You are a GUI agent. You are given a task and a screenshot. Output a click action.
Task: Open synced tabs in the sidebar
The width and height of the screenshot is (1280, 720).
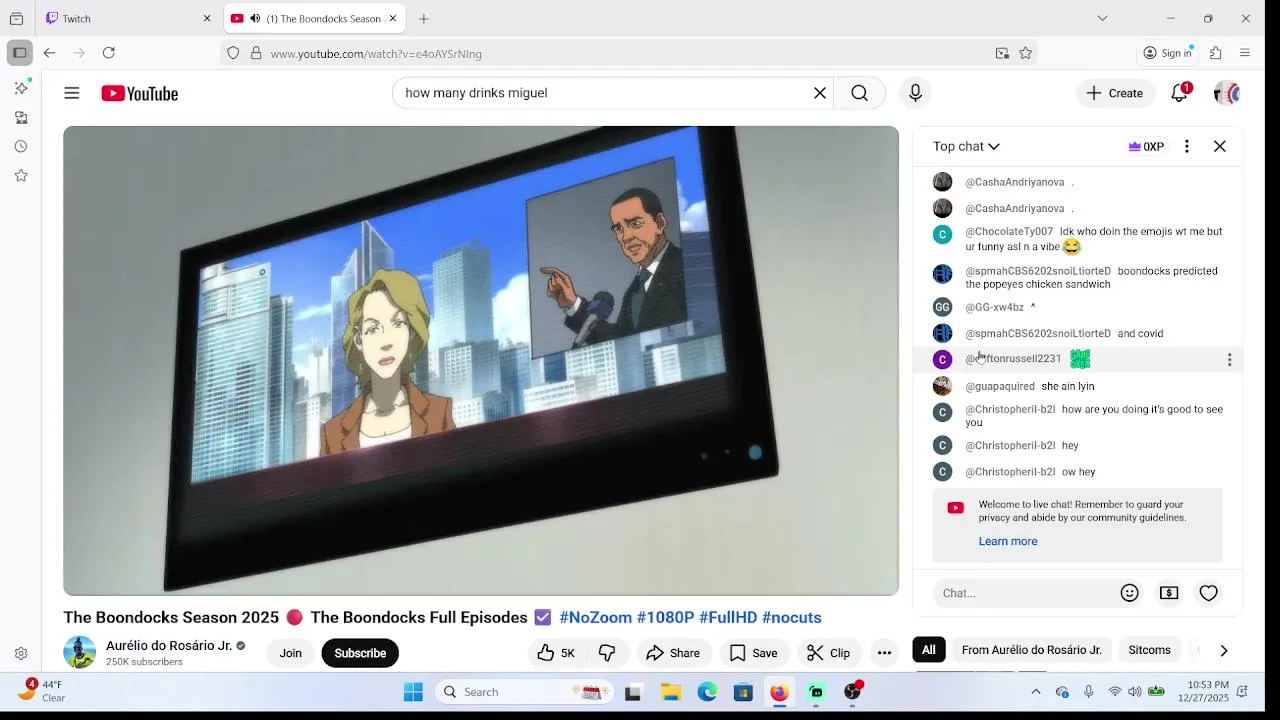pos(21,118)
